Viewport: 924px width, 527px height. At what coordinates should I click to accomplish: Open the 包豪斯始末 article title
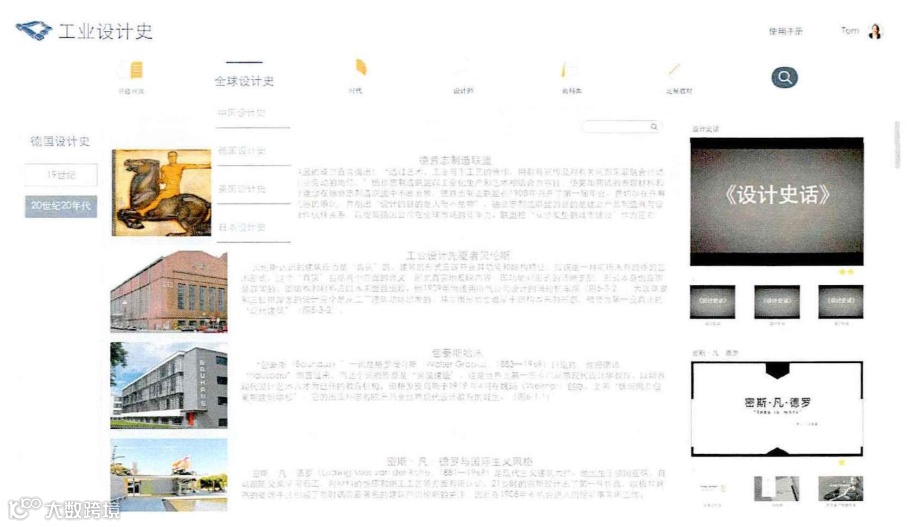[457, 353]
